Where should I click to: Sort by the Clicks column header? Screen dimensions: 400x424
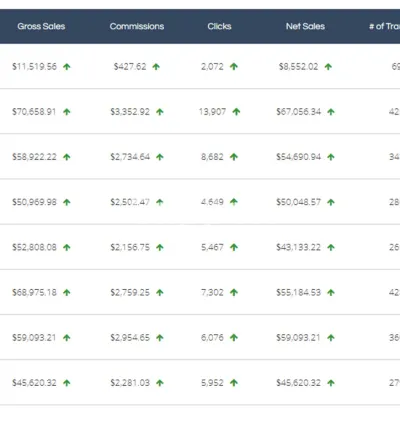tap(219, 26)
